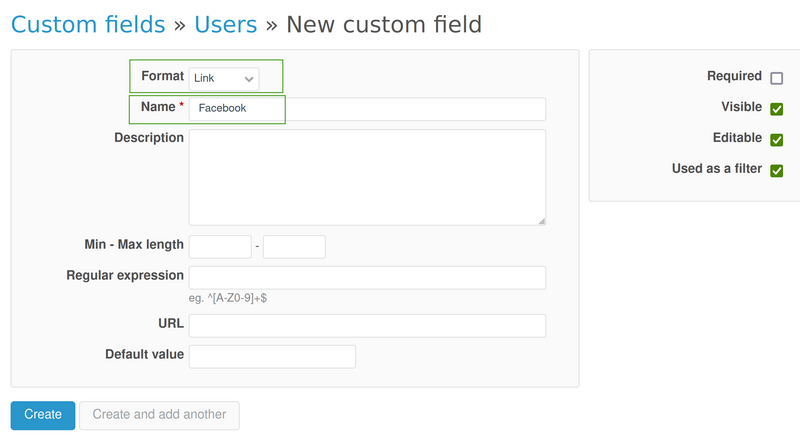
Task: Click the Name input field
Action: (366, 108)
